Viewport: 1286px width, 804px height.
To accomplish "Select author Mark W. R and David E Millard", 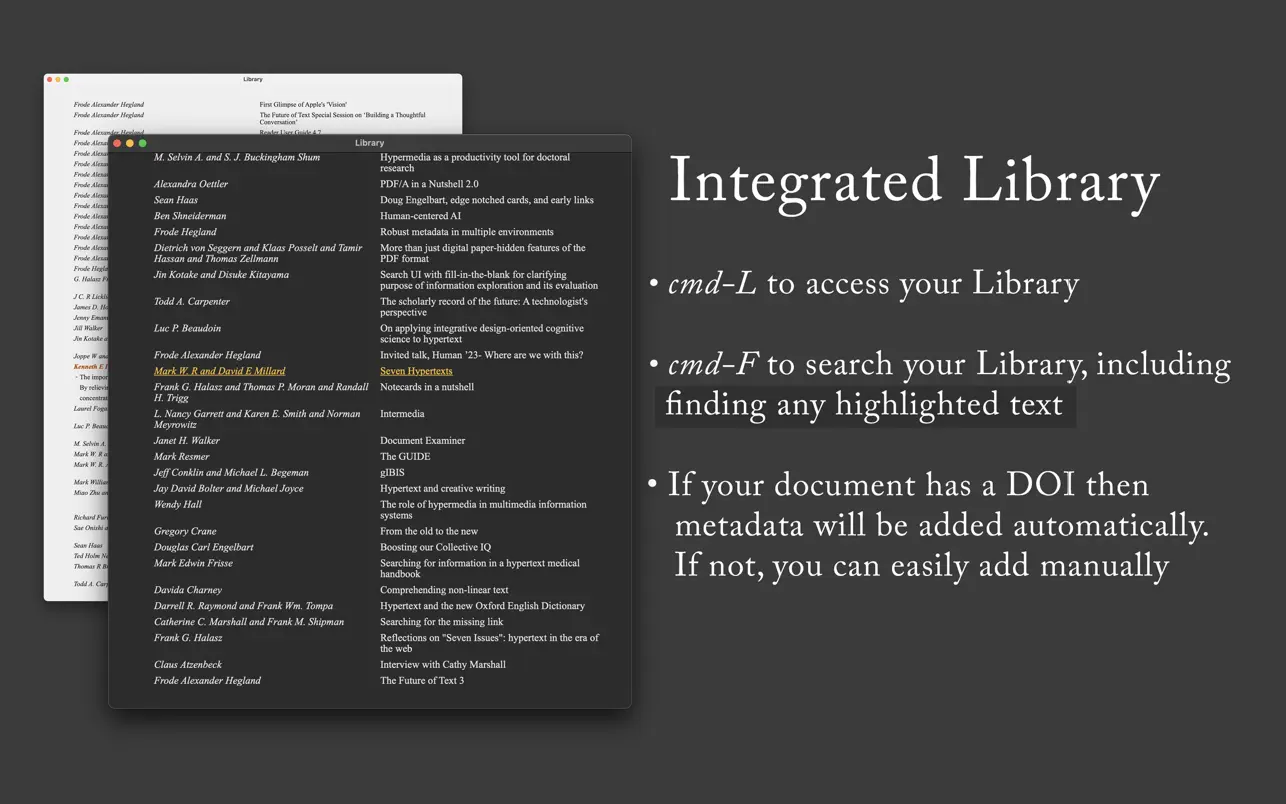I will 219,371.
